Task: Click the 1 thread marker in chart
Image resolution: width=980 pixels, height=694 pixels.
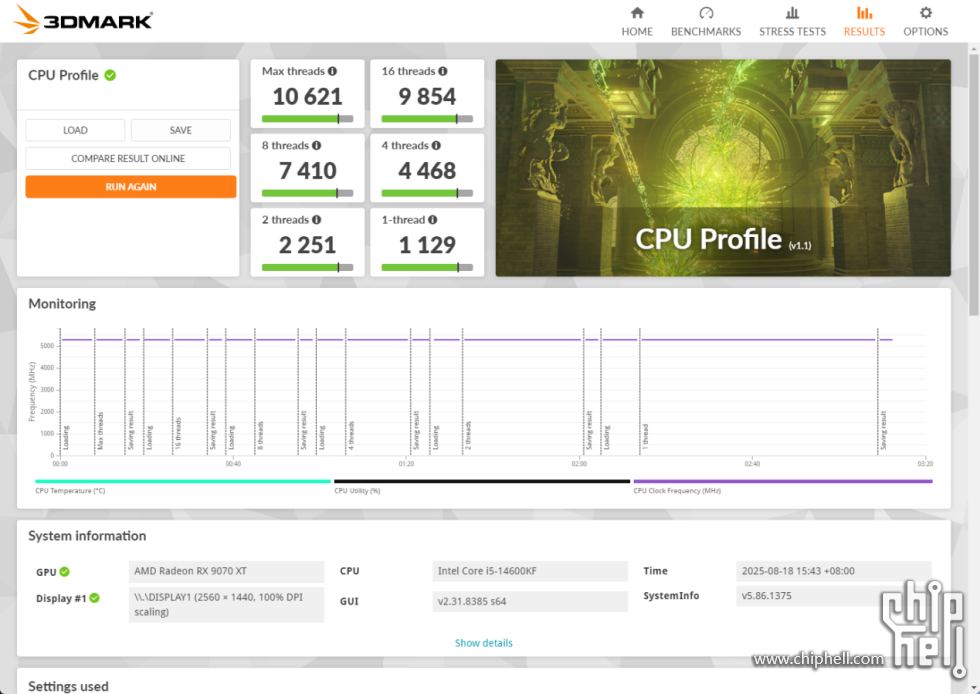Action: pyautogui.click(x=645, y=436)
